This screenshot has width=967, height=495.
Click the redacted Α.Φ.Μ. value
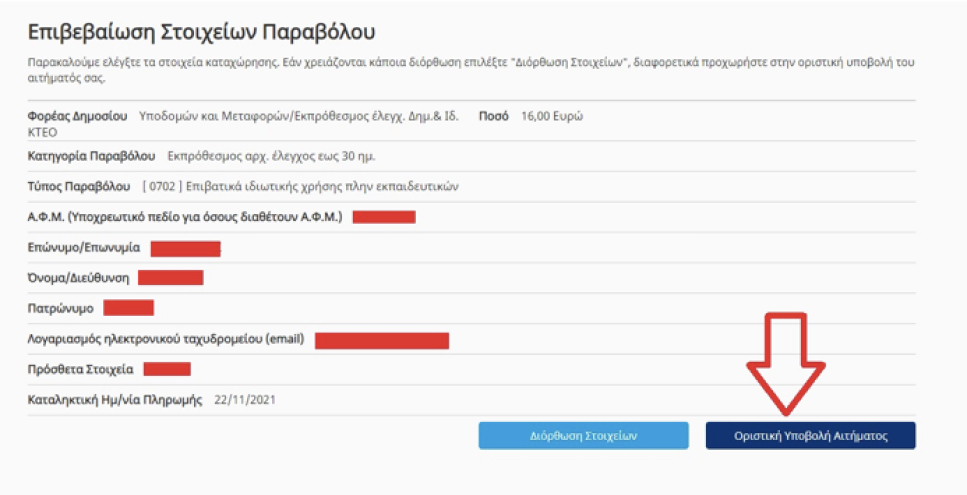tap(383, 217)
